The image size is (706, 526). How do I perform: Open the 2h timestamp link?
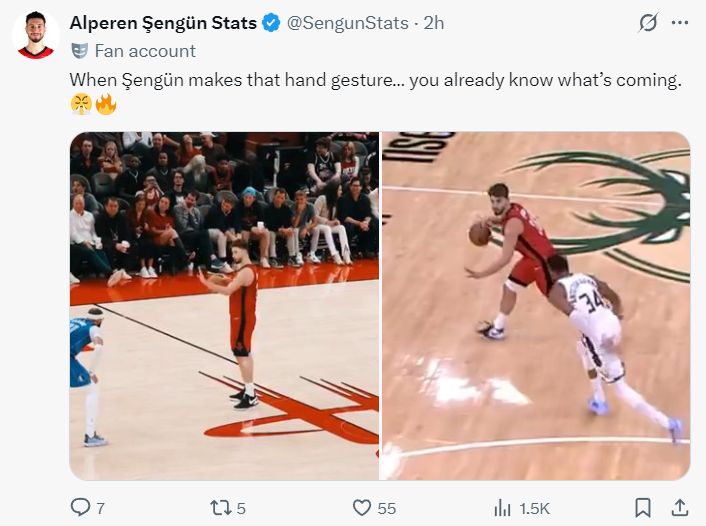[434, 23]
